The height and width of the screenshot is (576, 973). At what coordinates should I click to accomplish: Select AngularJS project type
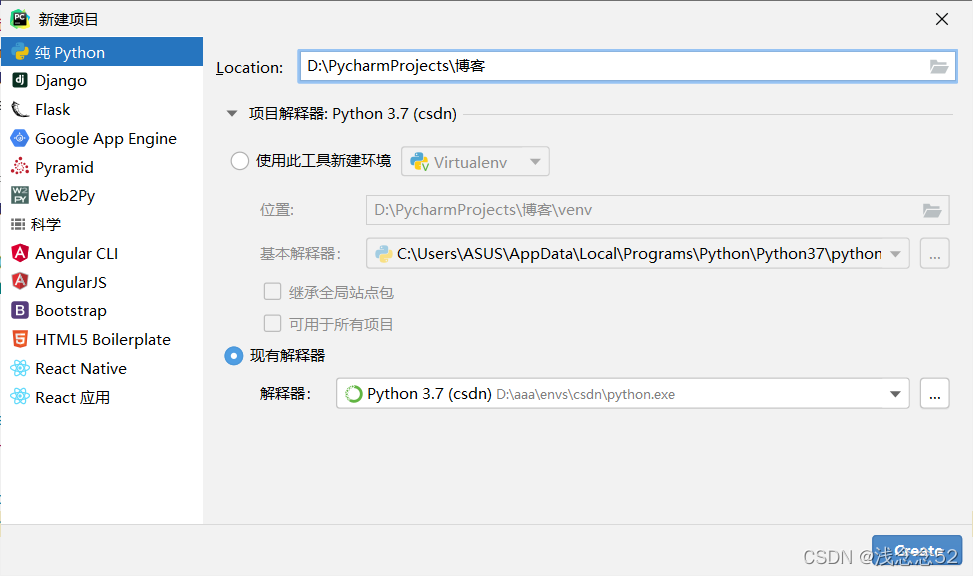point(102,282)
